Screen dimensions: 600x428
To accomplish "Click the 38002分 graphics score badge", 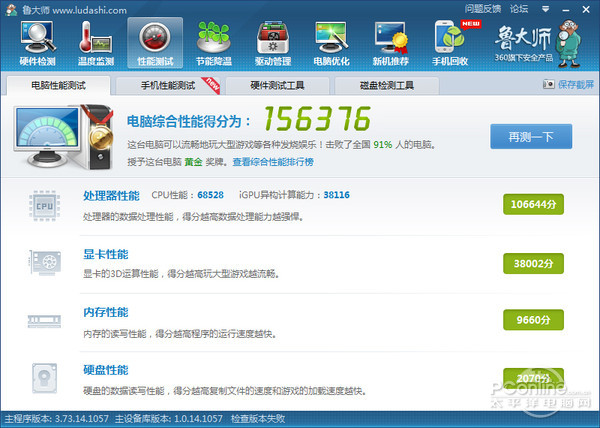I will pos(533,263).
